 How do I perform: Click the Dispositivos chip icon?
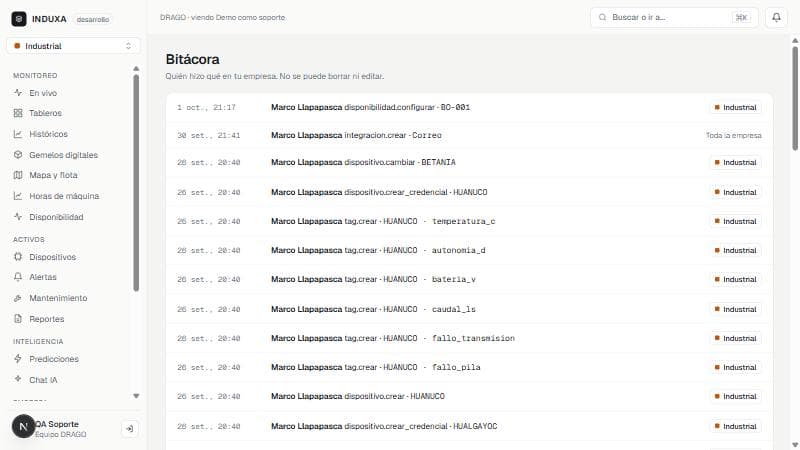coord(18,257)
